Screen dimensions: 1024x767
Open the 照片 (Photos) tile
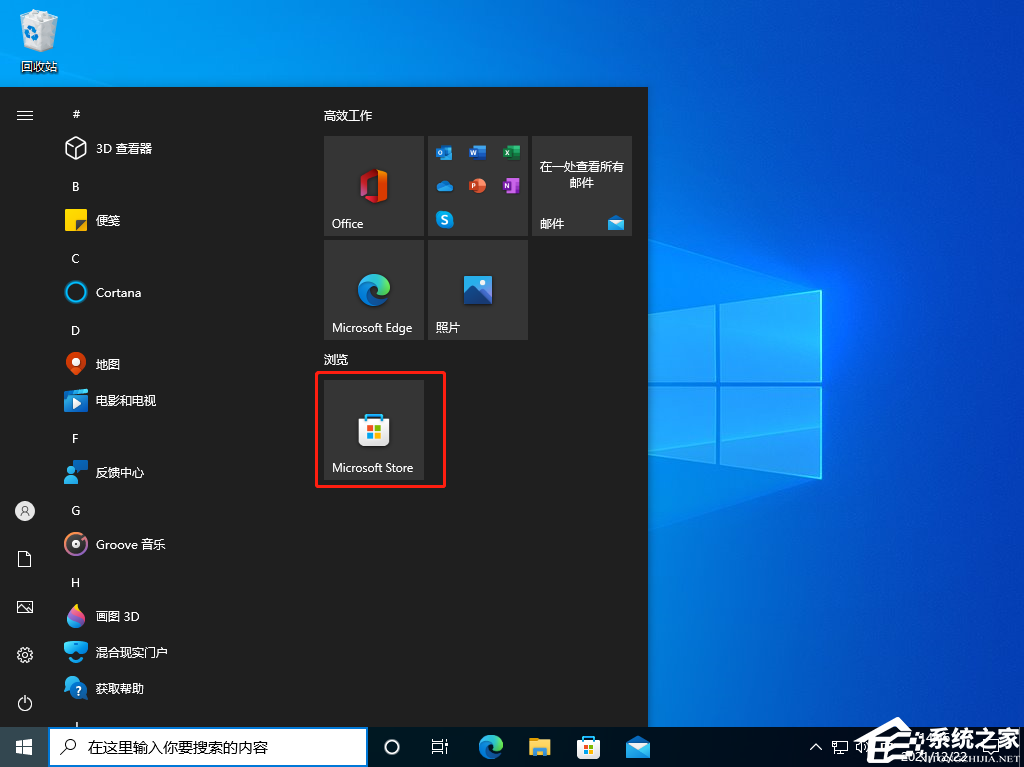(x=478, y=290)
